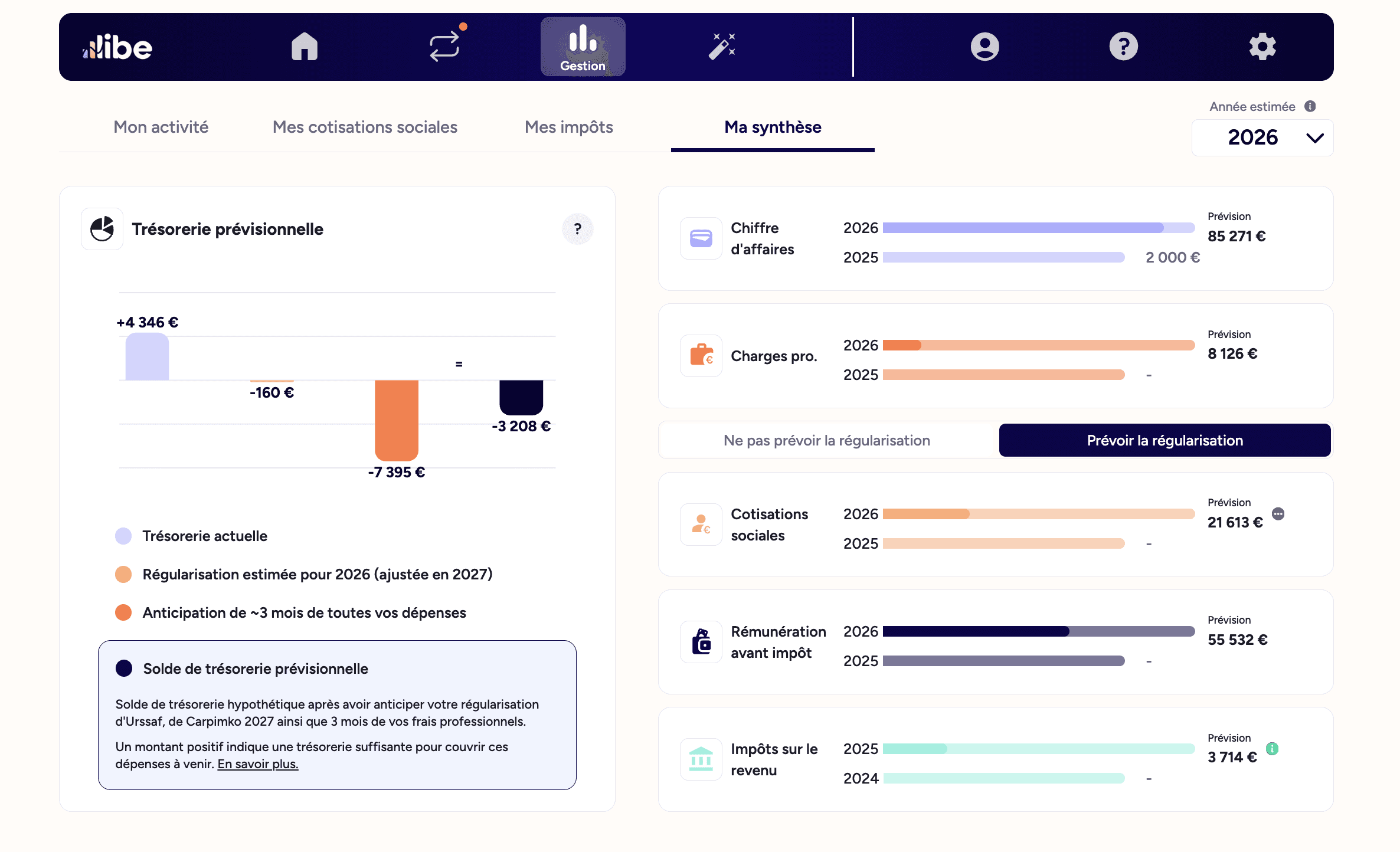Follow the En savoir plus link
This screenshot has width=1400, height=852.
[x=258, y=764]
